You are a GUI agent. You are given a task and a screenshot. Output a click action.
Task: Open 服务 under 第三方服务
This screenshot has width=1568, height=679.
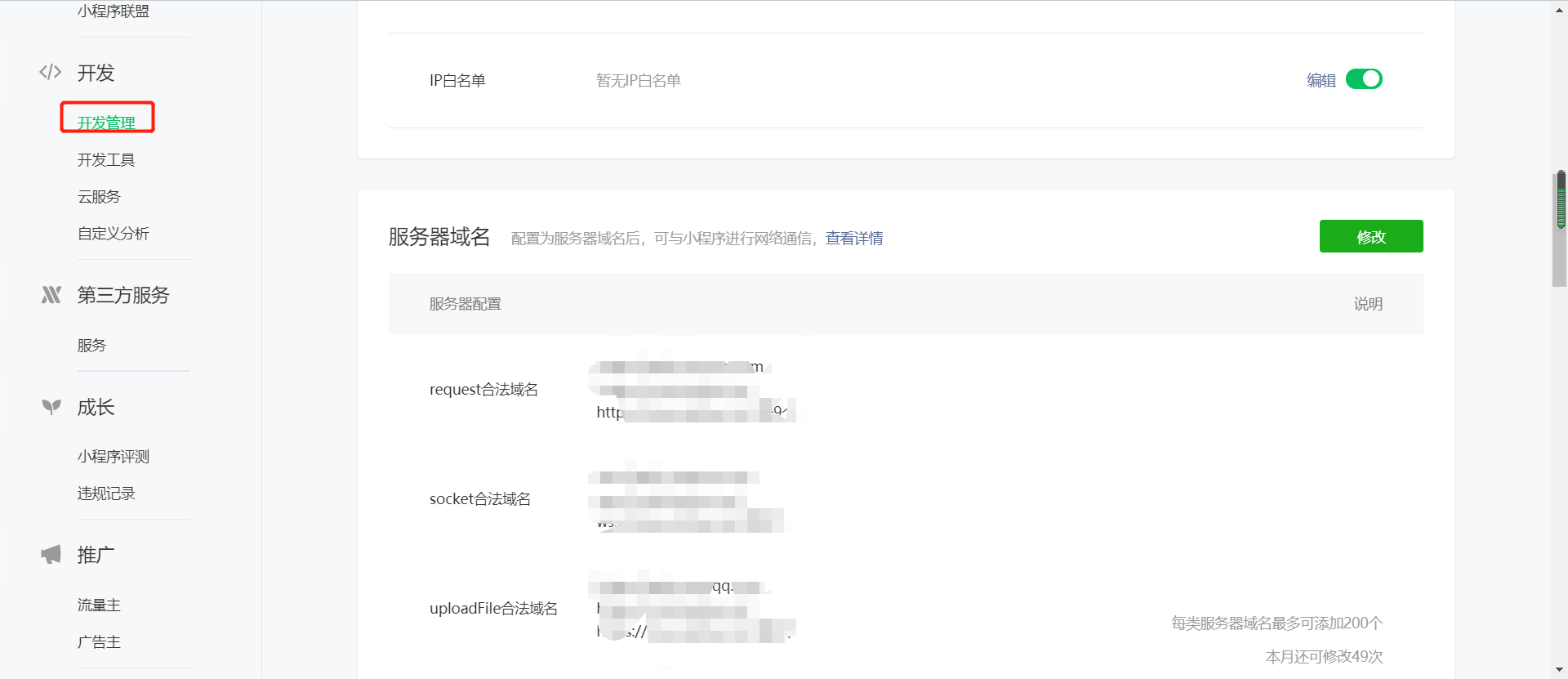click(91, 346)
